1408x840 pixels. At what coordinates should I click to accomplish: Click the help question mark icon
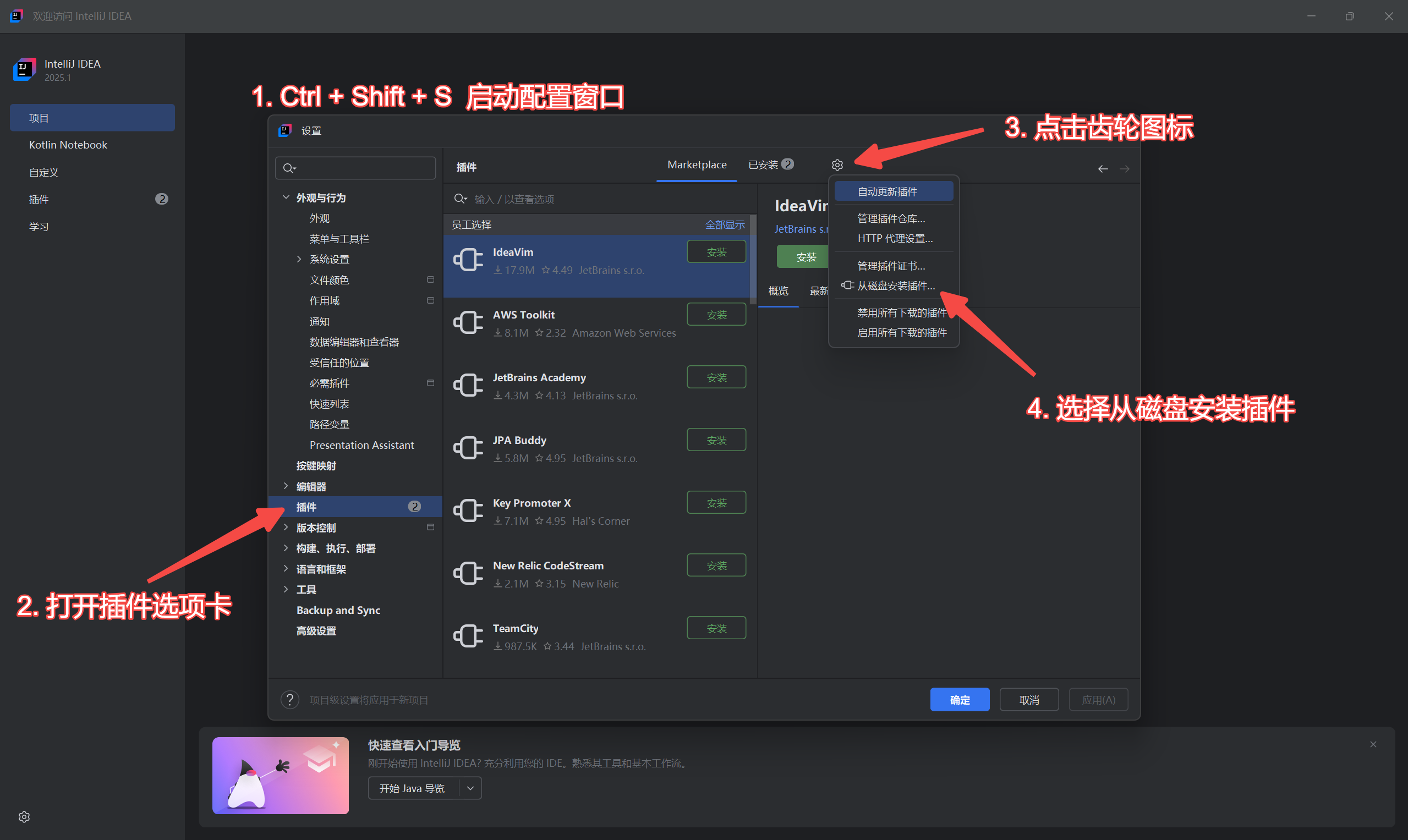(x=290, y=700)
